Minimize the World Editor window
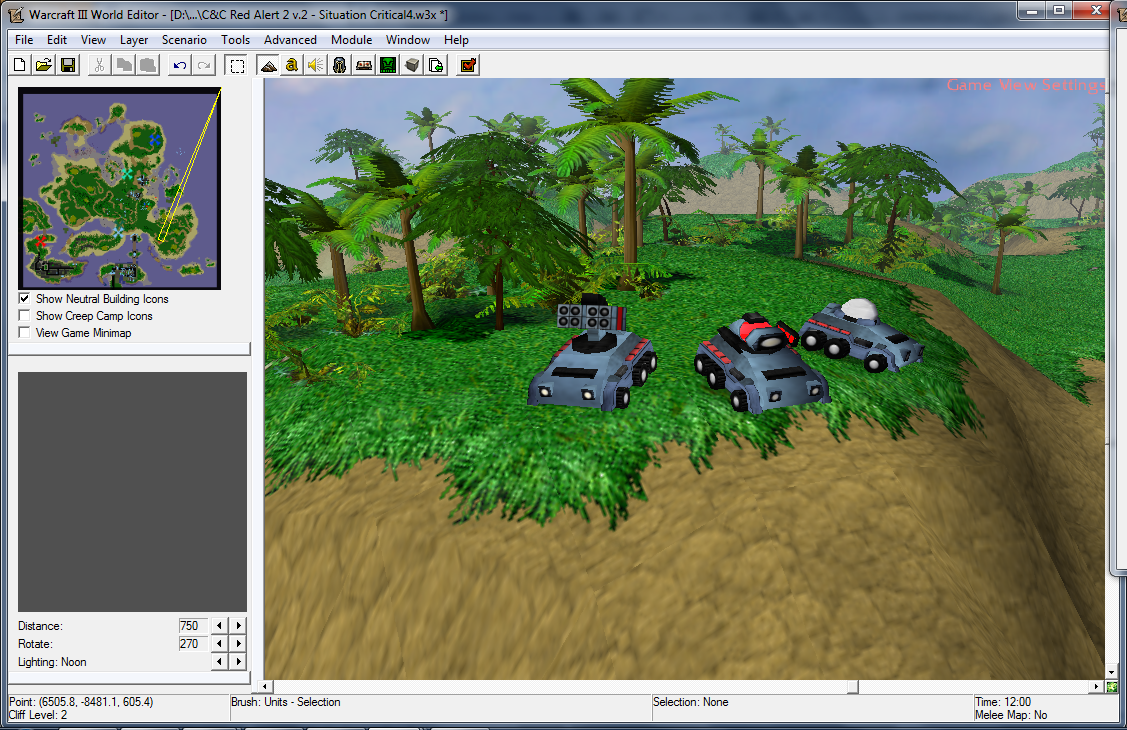This screenshot has width=1127, height=730. (1032, 10)
